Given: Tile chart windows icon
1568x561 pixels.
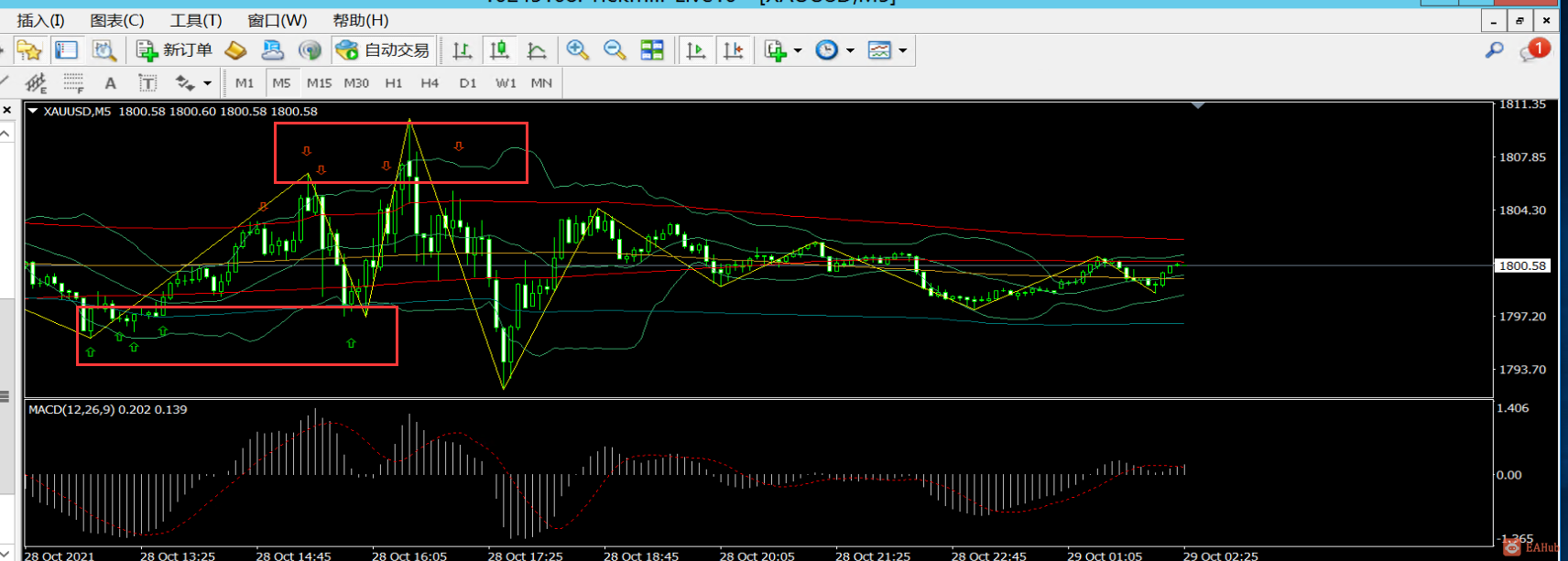Looking at the screenshot, I should click(x=652, y=50).
